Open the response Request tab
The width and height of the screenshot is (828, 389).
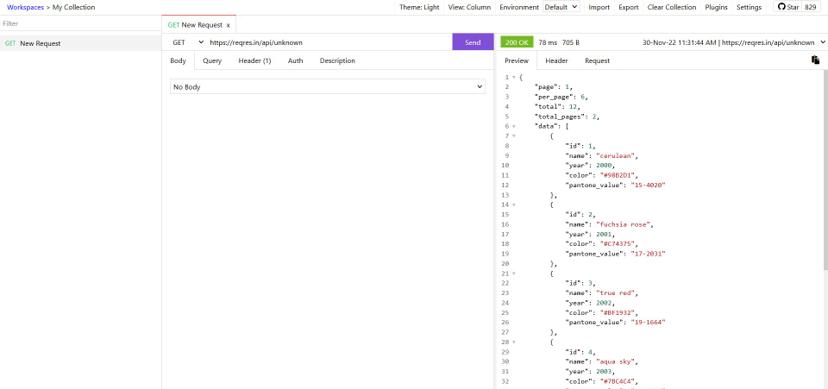pyautogui.click(x=597, y=61)
